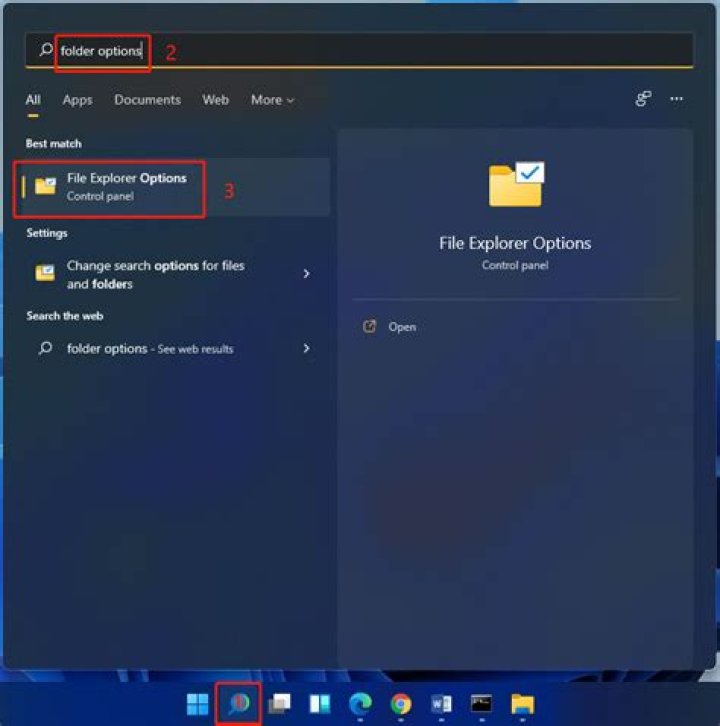This screenshot has height=726, width=720.
Task: Launch Microsoft Edge from the taskbar
Action: pos(360,704)
